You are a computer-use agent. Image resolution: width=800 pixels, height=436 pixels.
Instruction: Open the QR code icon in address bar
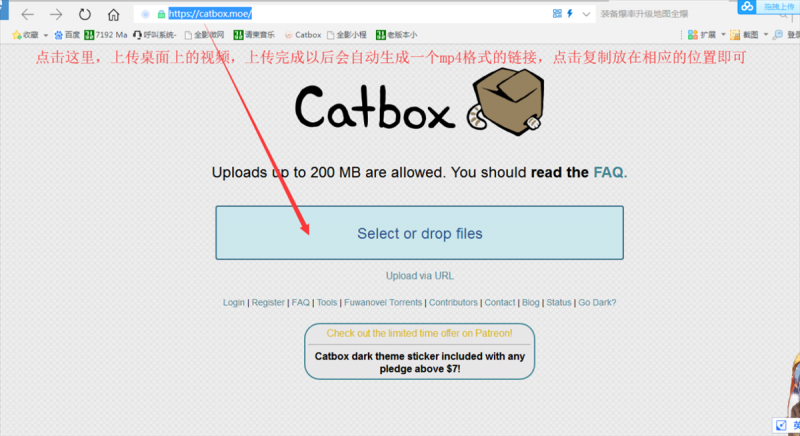pos(557,14)
